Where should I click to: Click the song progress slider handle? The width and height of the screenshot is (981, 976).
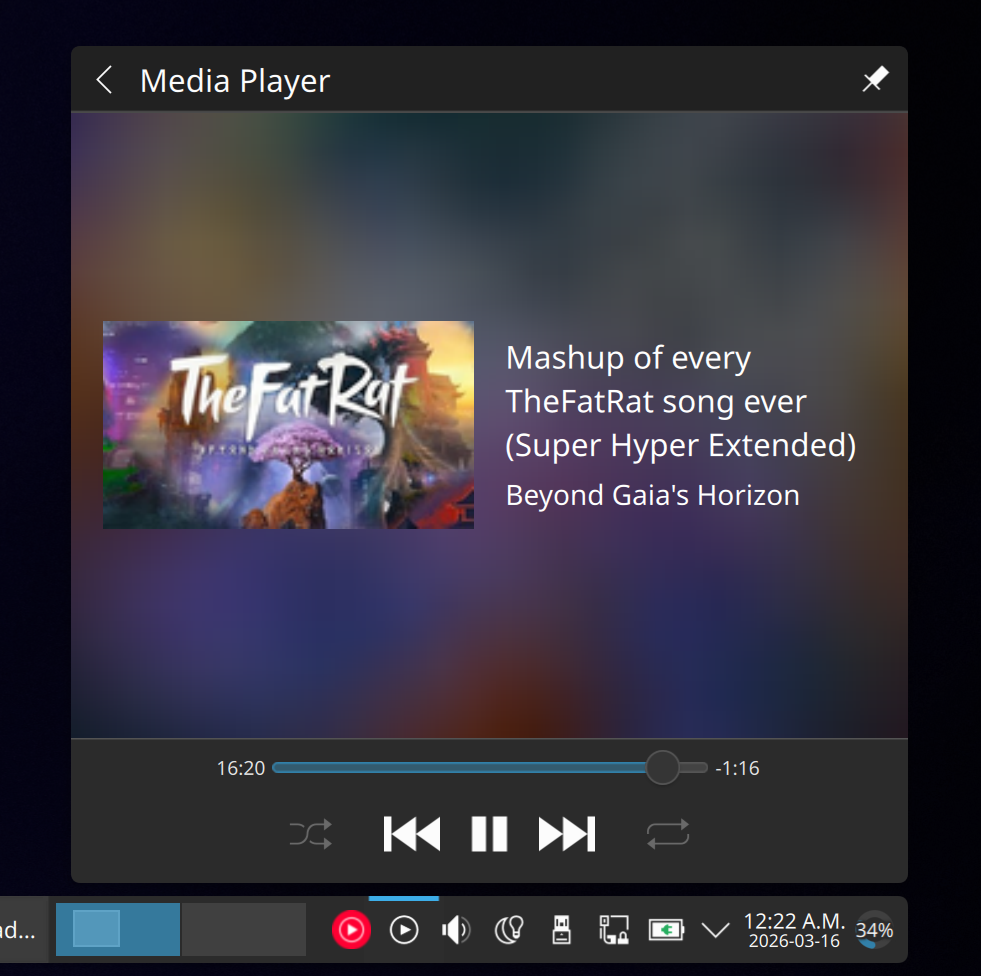(x=662, y=768)
